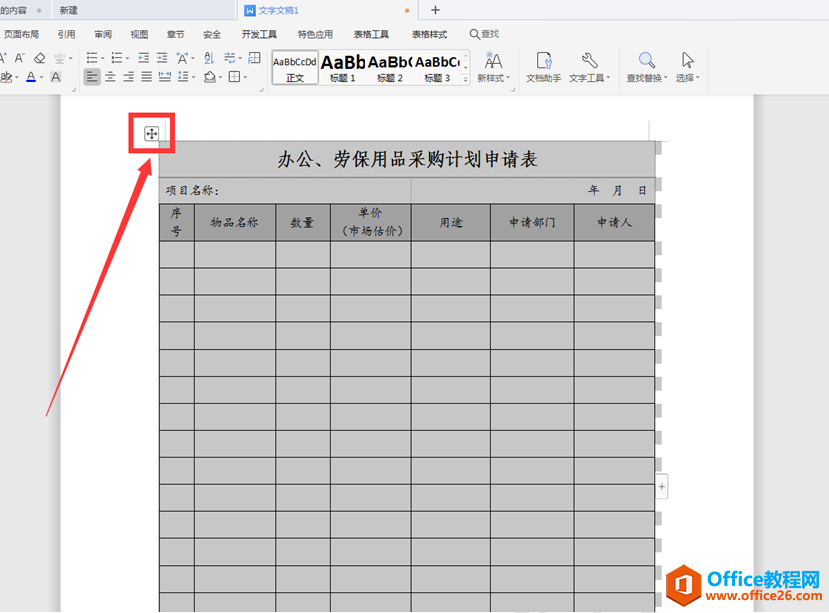Open paragraph marks dropdown arrow
Image resolution: width=829 pixels, height=613 pixels.
coord(240,58)
